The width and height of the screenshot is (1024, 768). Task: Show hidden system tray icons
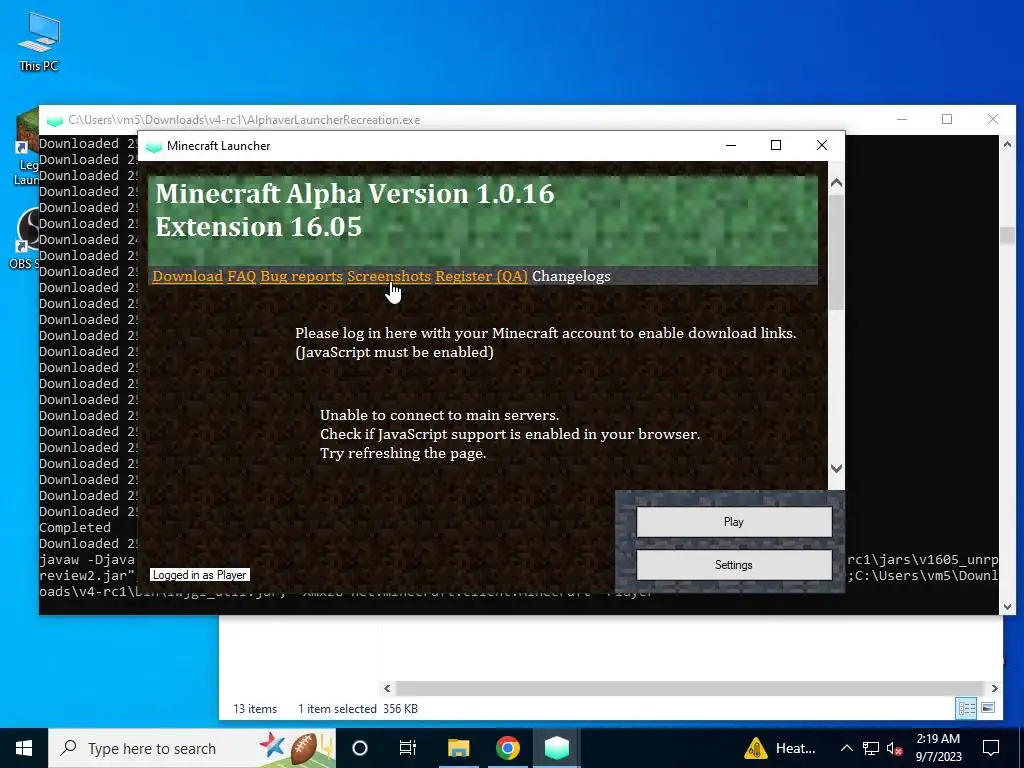click(x=846, y=748)
